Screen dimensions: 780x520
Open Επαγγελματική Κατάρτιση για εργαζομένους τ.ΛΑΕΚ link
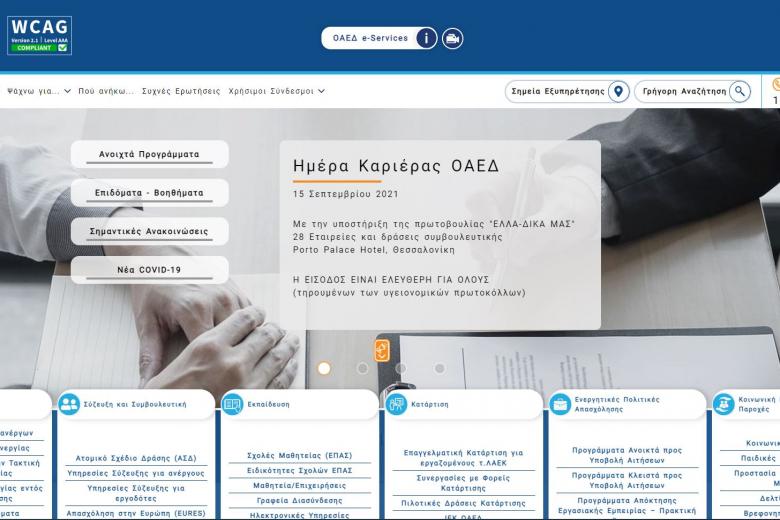(463, 458)
